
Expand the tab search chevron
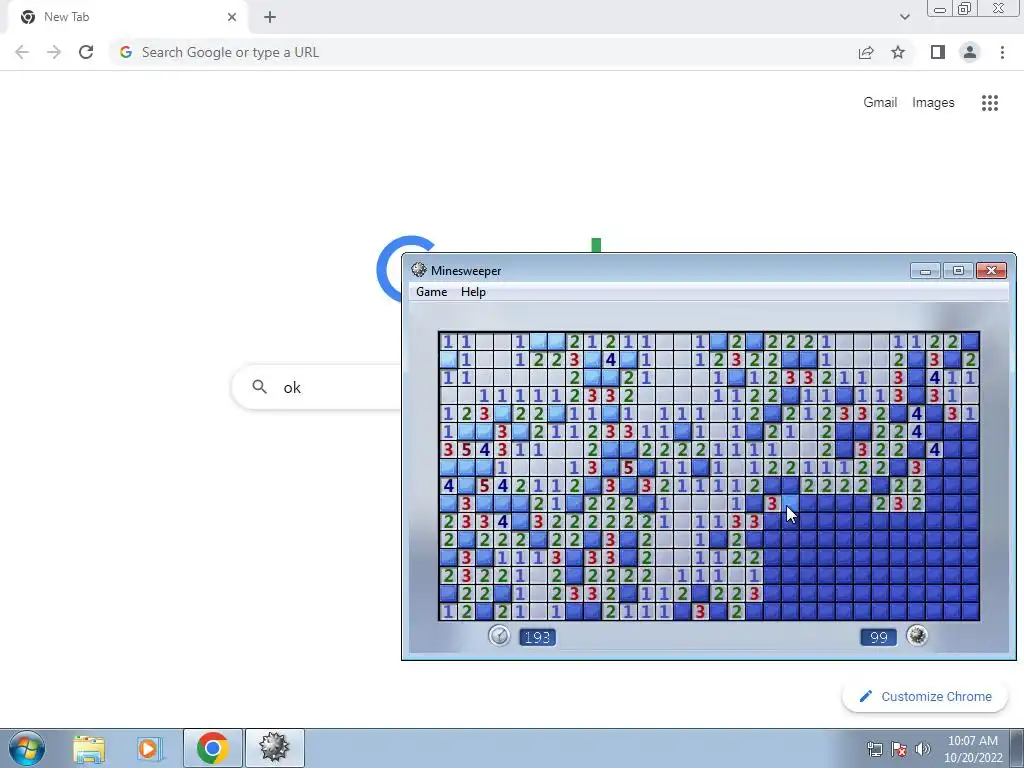[904, 17]
